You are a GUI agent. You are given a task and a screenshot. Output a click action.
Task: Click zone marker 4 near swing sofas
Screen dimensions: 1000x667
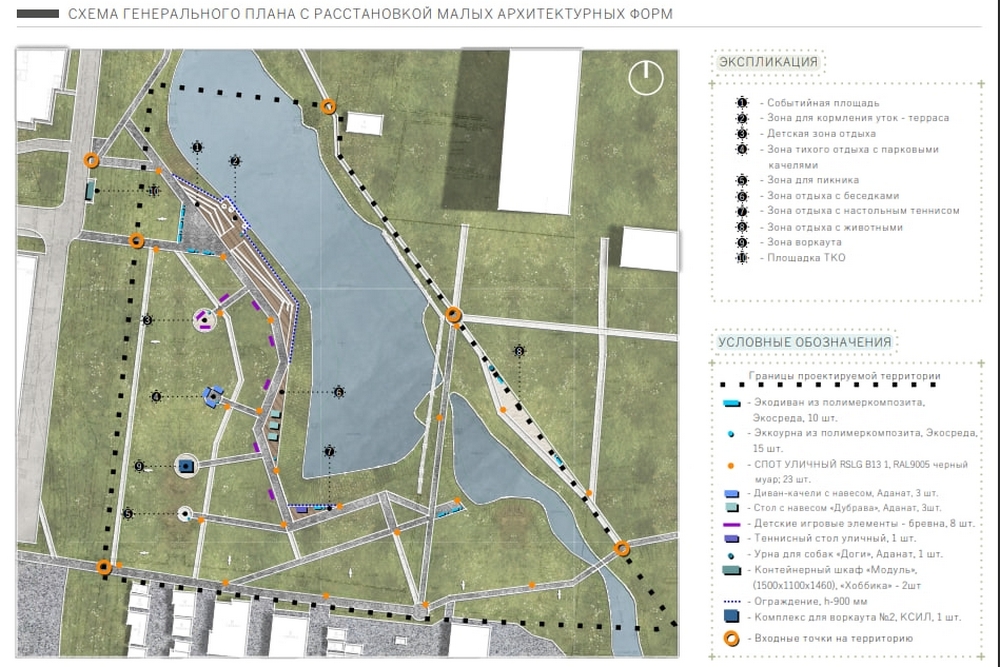click(x=156, y=396)
